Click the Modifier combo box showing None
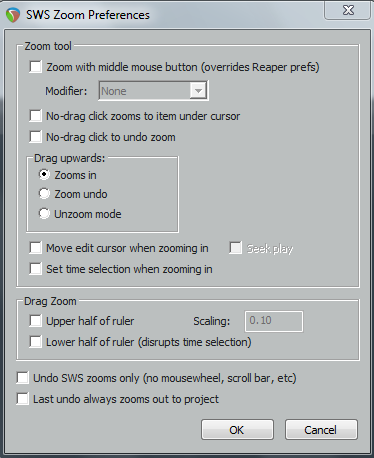374x458 pixels. click(x=154, y=91)
